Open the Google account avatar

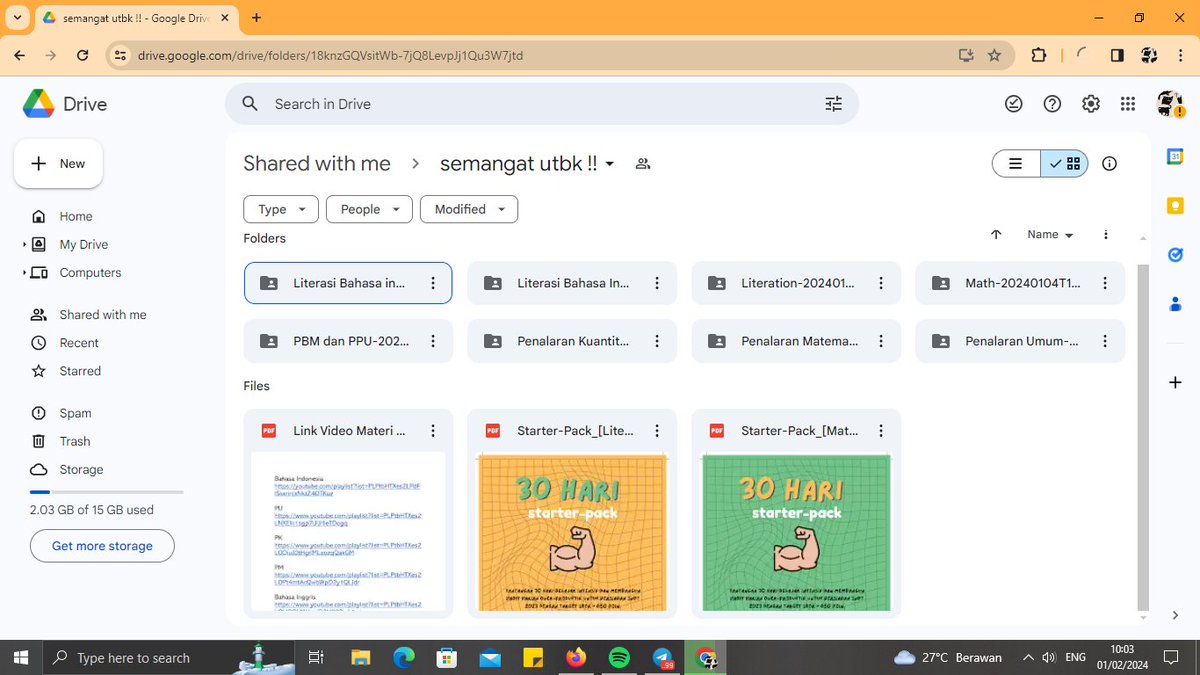[x=1170, y=103]
